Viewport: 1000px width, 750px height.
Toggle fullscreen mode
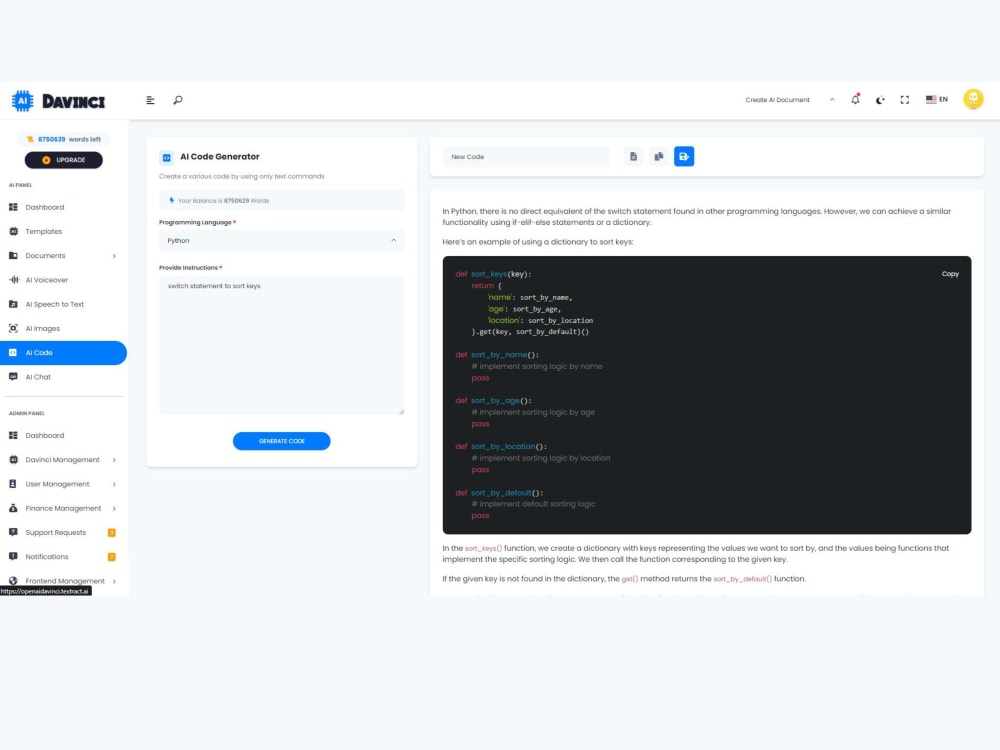tap(905, 100)
